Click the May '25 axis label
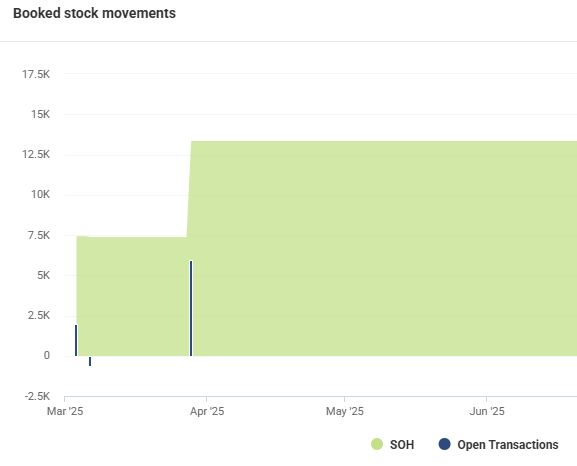This screenshot has width=577, height=466. 344,411
